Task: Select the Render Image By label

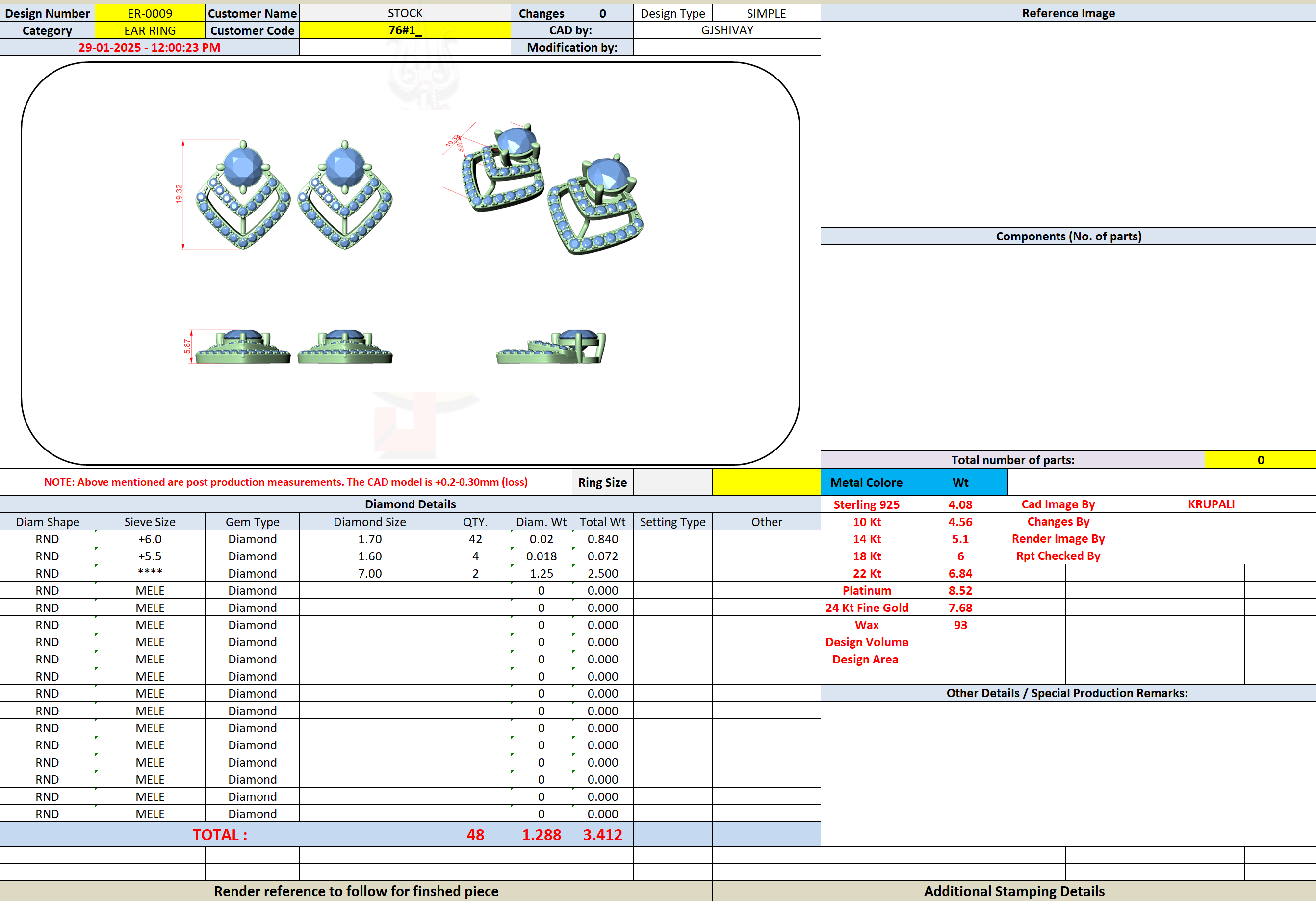Action: 1058,538
